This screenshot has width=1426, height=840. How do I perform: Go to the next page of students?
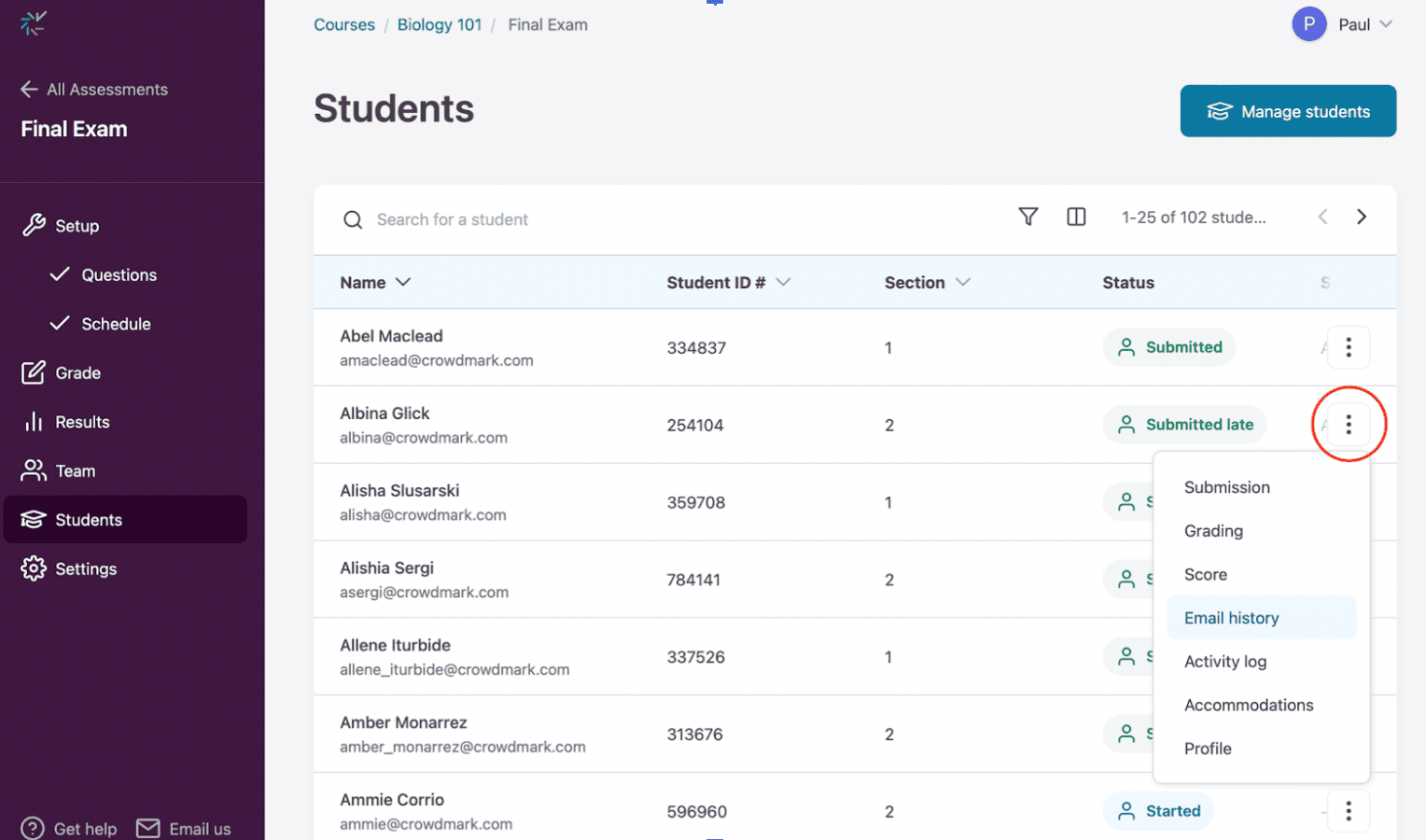coord(1362,217)
